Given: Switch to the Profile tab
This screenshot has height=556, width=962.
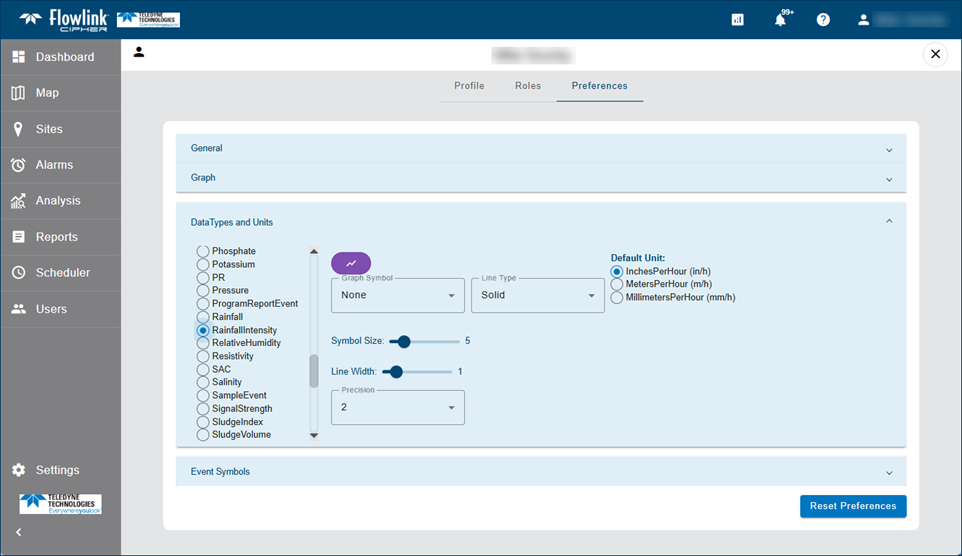Looking at the screenshot, I should [469, 86].
